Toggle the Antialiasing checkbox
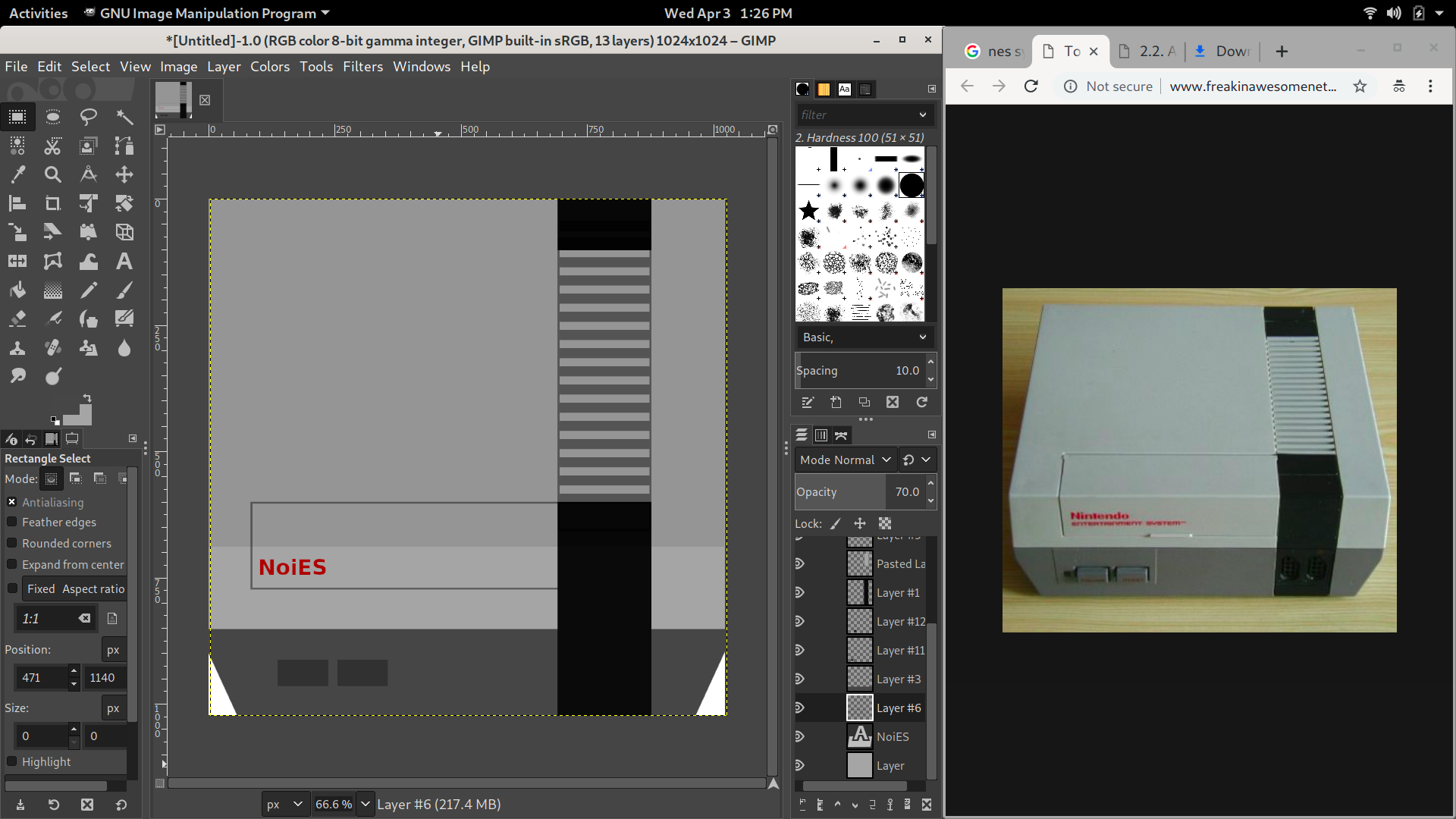 [12, 502]
